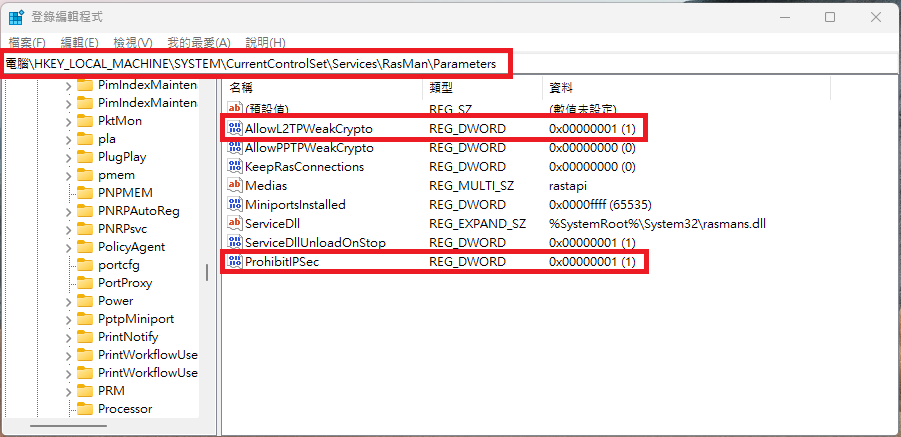Image resolution: width=901 pixels, height=437 pixels.
Task: Click the PptpMiniport folder icon
Action: click(x=85, y=319)
